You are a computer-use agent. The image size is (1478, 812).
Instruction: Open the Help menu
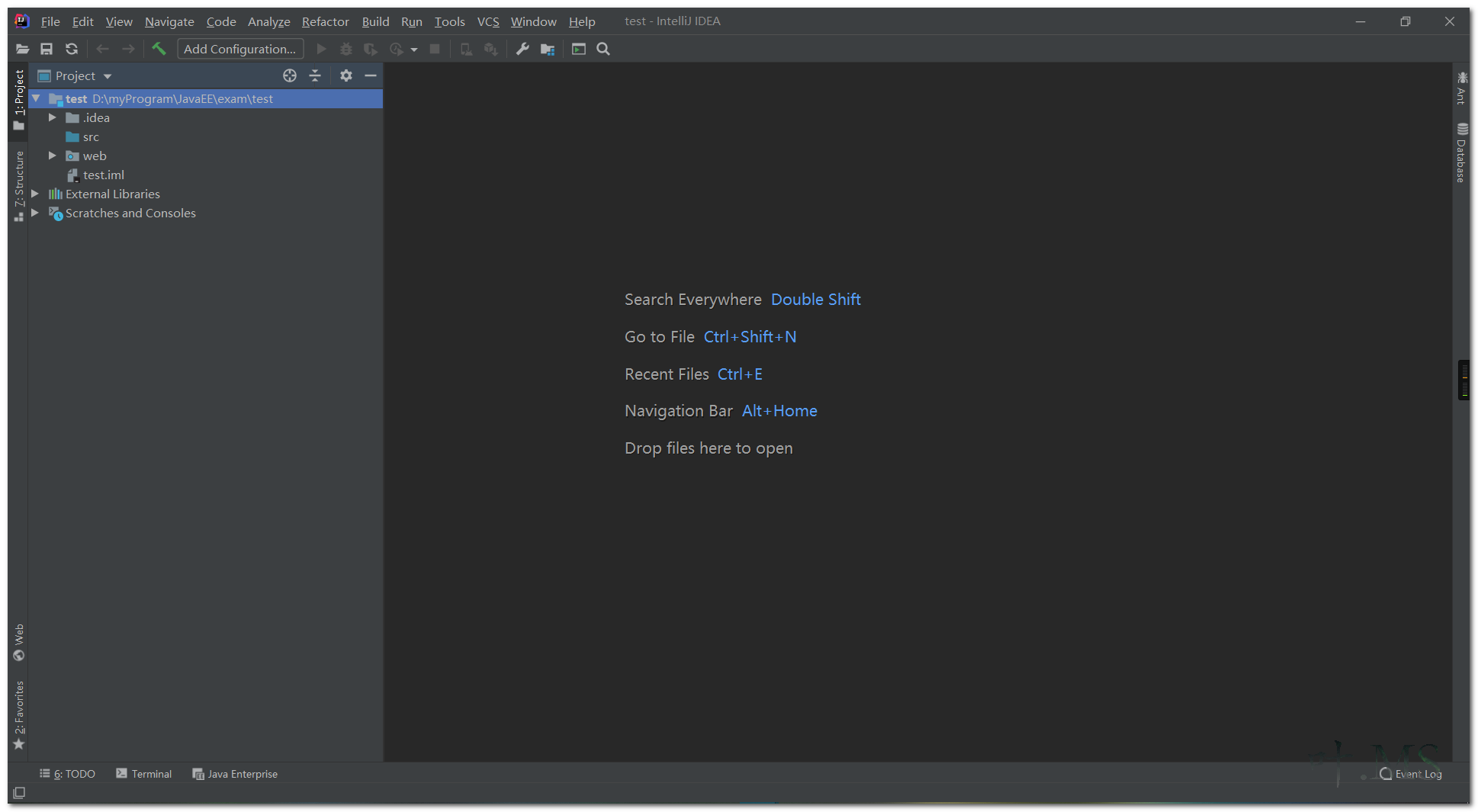click(x=582, y=21)
